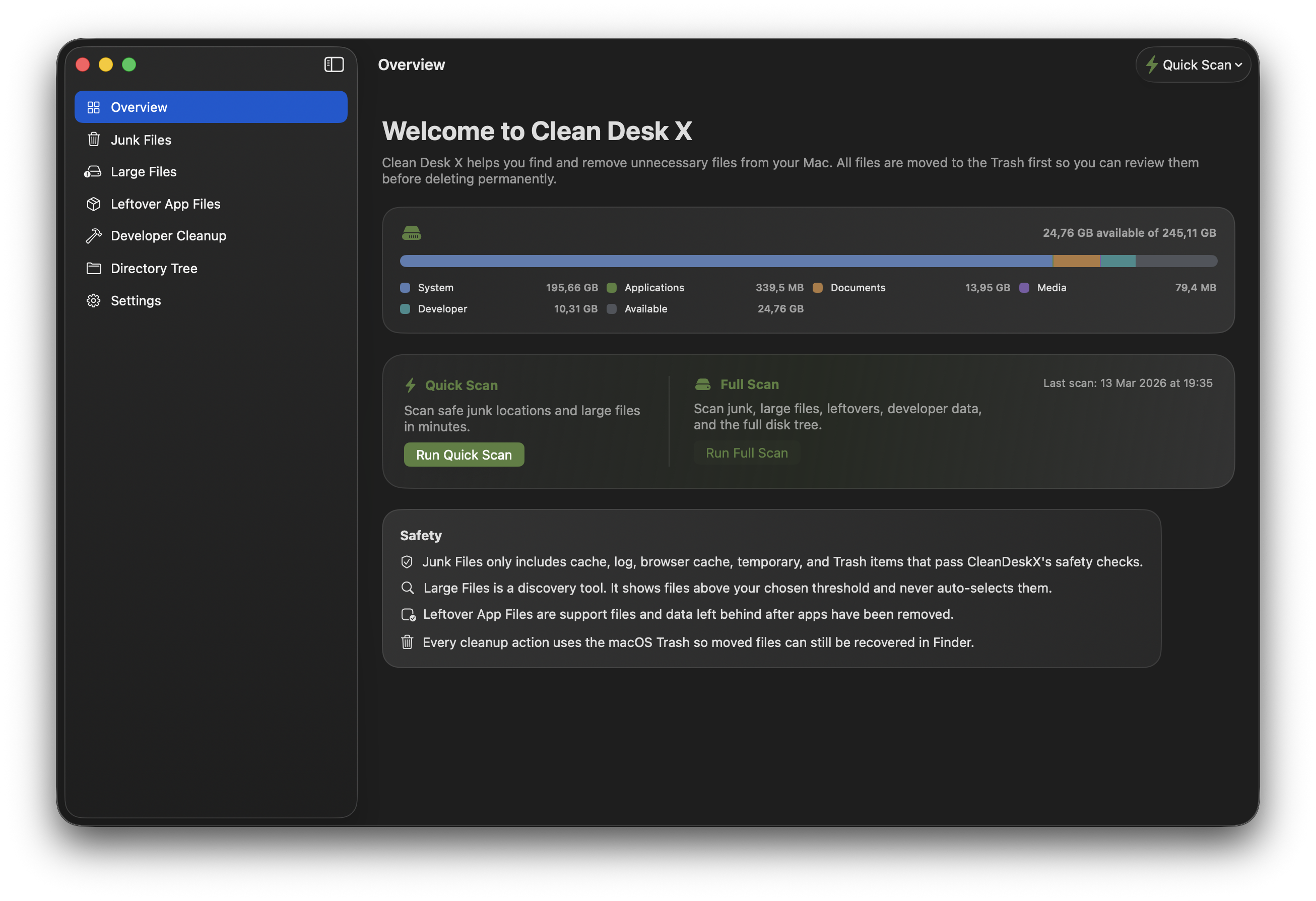This screenshot has height=901, width=1316.
Task: Click the drive icon beside Full Scan heading
Action: (x=703, y=384)
